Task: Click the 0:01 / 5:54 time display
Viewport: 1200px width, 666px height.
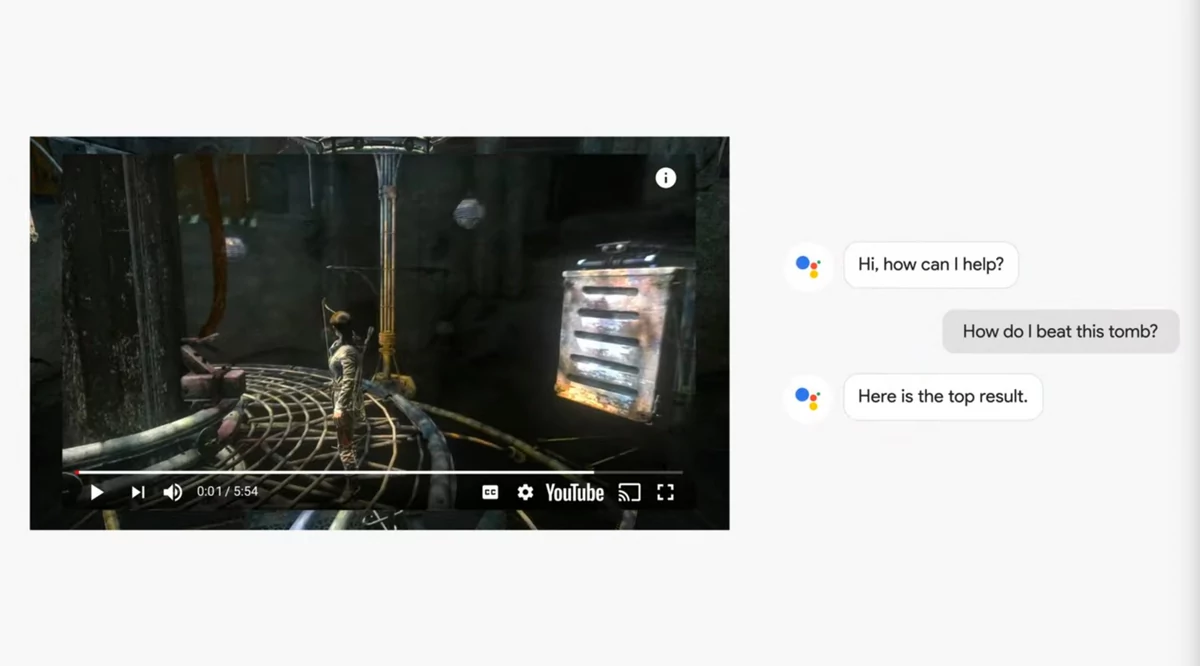Action: point(227,492)
